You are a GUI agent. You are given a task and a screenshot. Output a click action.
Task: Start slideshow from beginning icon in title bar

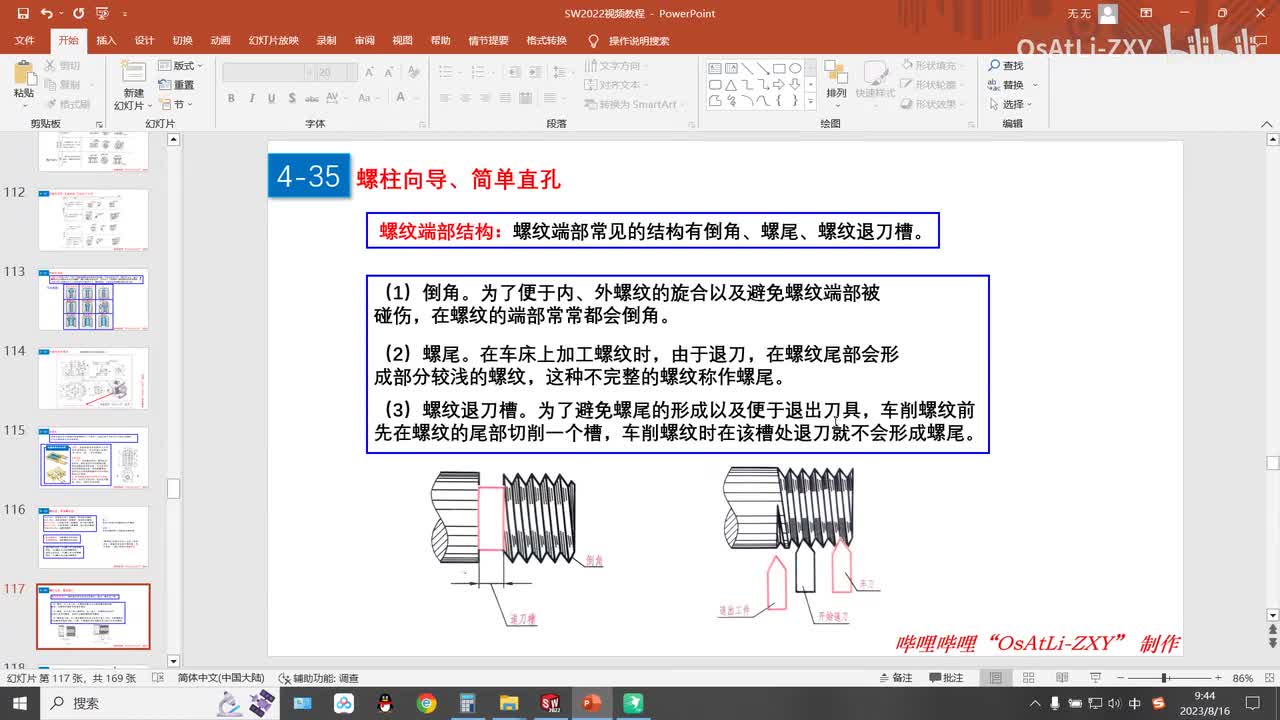pyautogui.click(x=103, y=14)
